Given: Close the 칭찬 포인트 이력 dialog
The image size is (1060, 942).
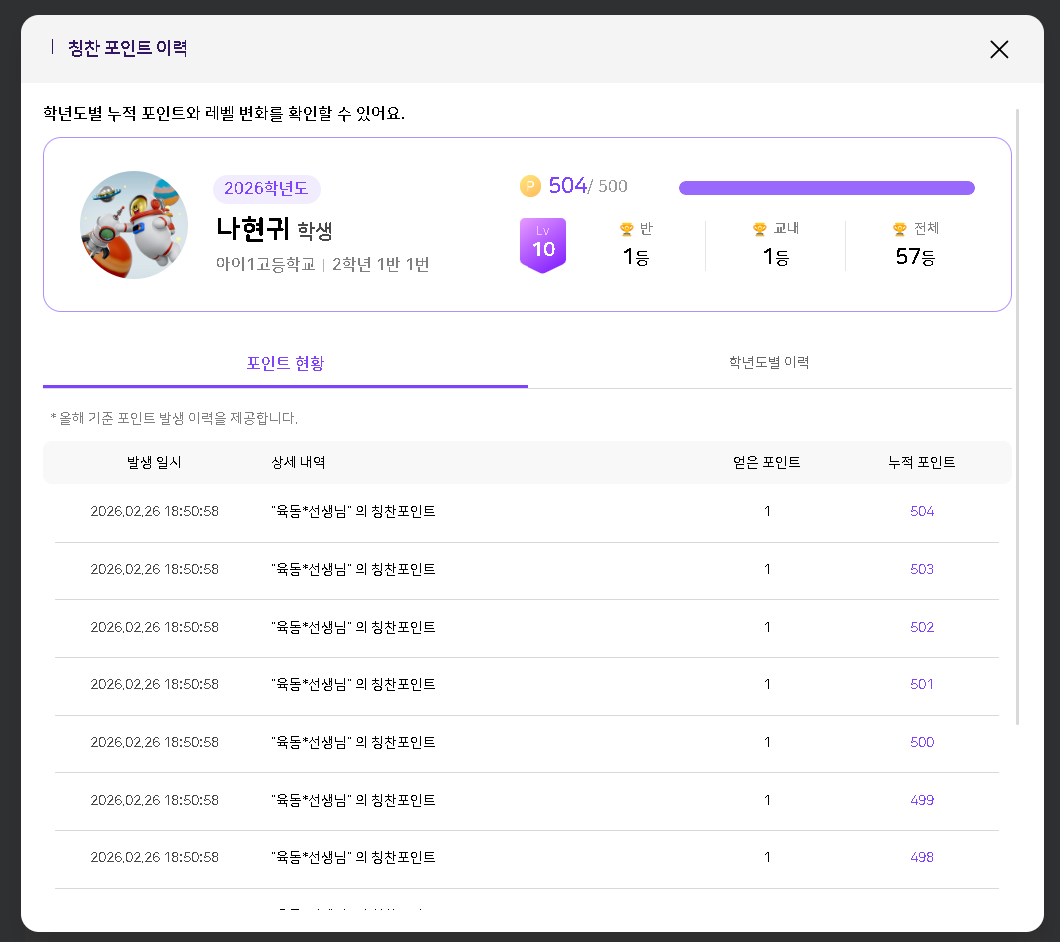Looking at the screenshot, I should pos(998,49).
